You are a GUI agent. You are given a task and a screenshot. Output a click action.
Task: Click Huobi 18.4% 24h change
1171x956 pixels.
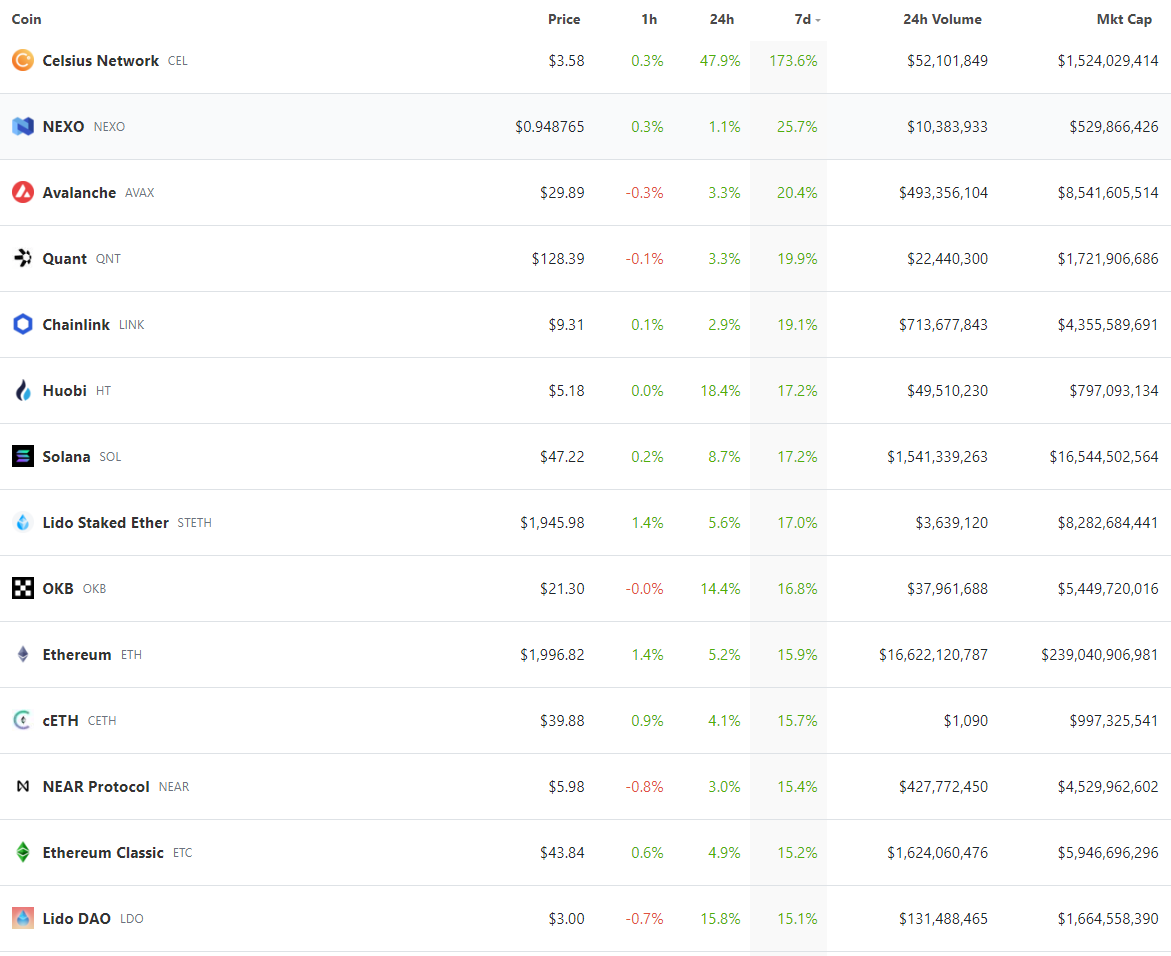click(x=720, y=391)
